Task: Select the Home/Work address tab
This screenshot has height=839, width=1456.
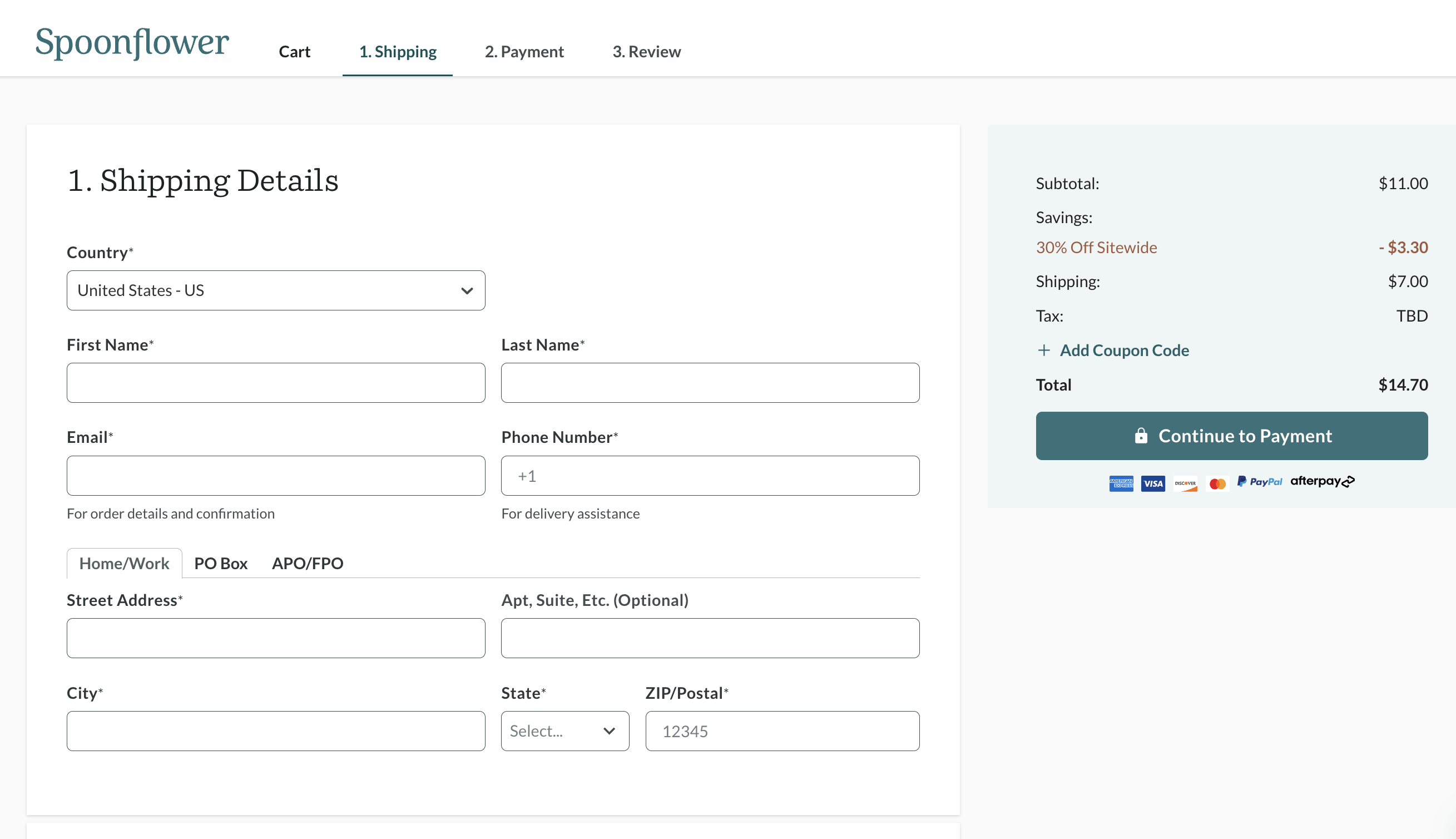Action: pyautogui.click(x=125, y=563)
